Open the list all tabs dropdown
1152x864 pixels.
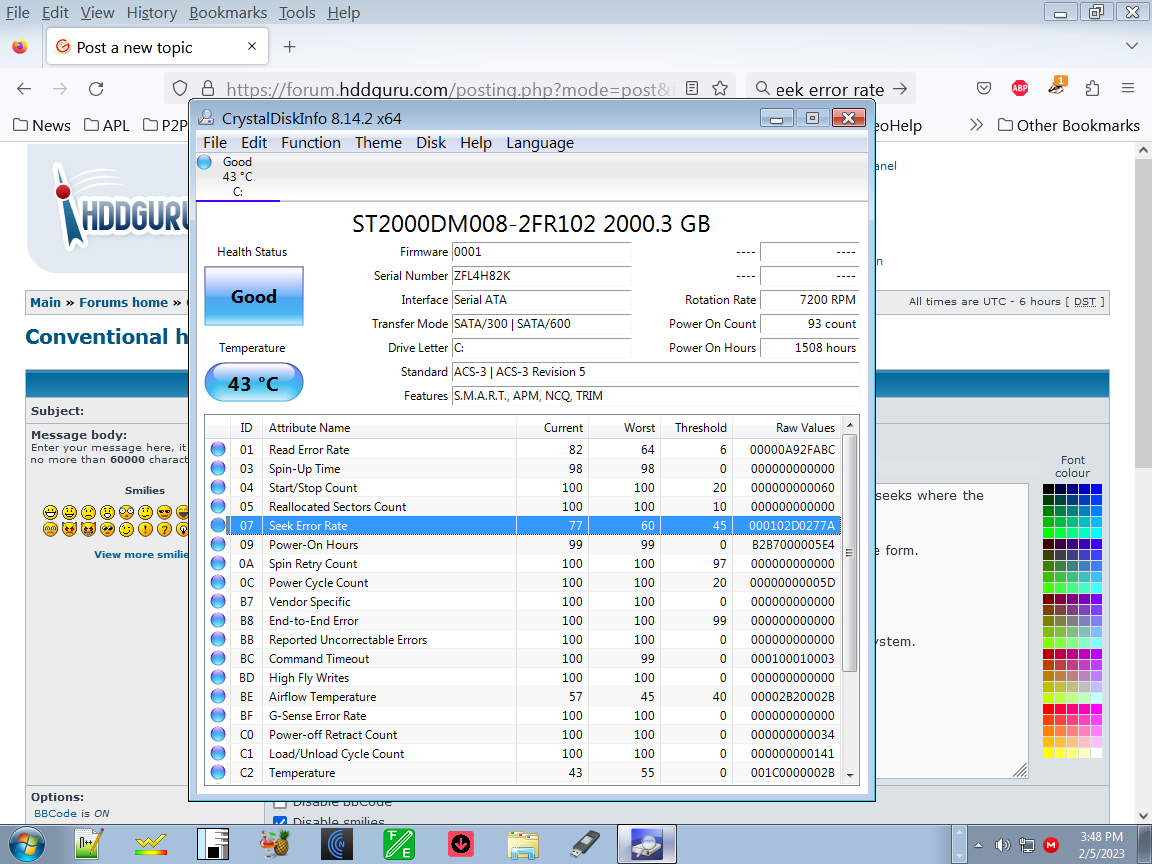[1131, 46]
